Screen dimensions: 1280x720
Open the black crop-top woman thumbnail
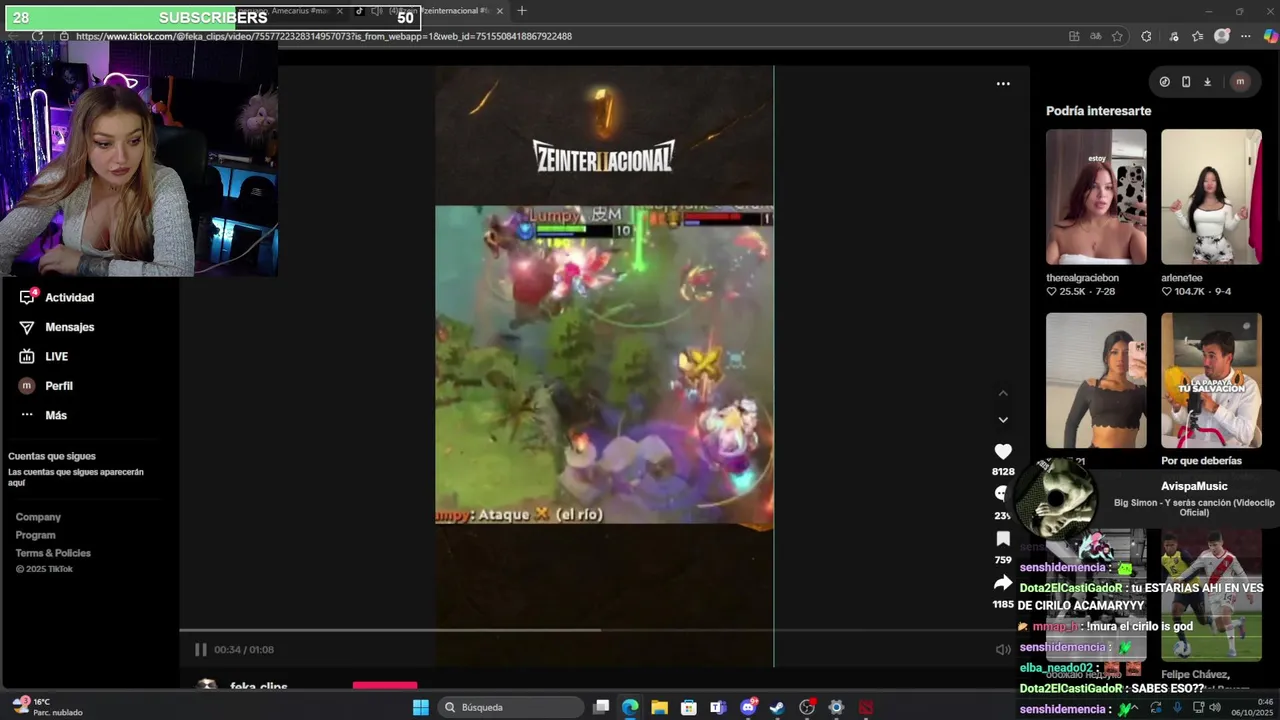point(1096,380)
